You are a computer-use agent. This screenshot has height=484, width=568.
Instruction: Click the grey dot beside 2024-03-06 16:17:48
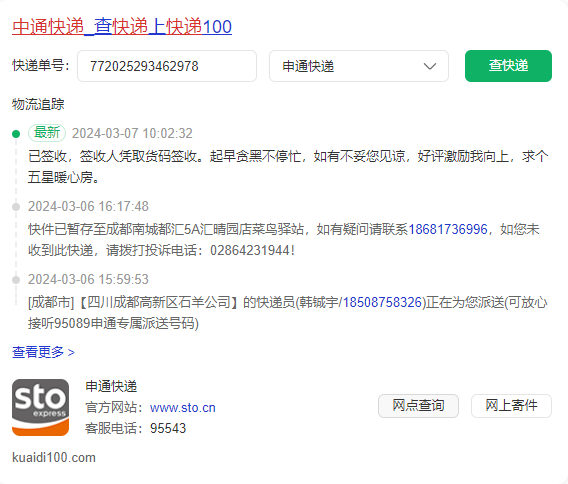pyautogui.click(x=16, y=207)
